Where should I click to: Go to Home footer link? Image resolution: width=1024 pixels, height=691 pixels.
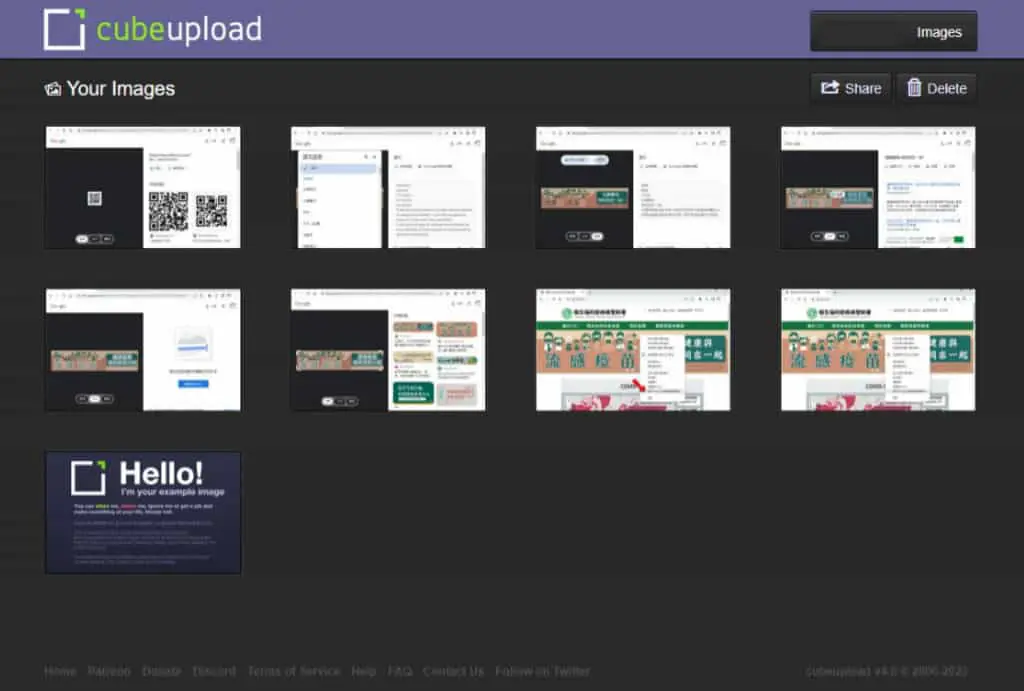(x=60, y=671)
